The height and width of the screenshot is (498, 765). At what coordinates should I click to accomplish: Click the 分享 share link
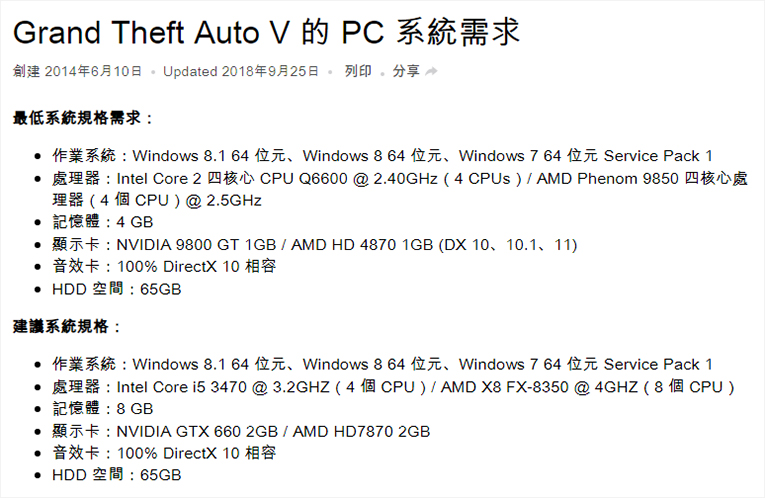[x=405, y=72]
